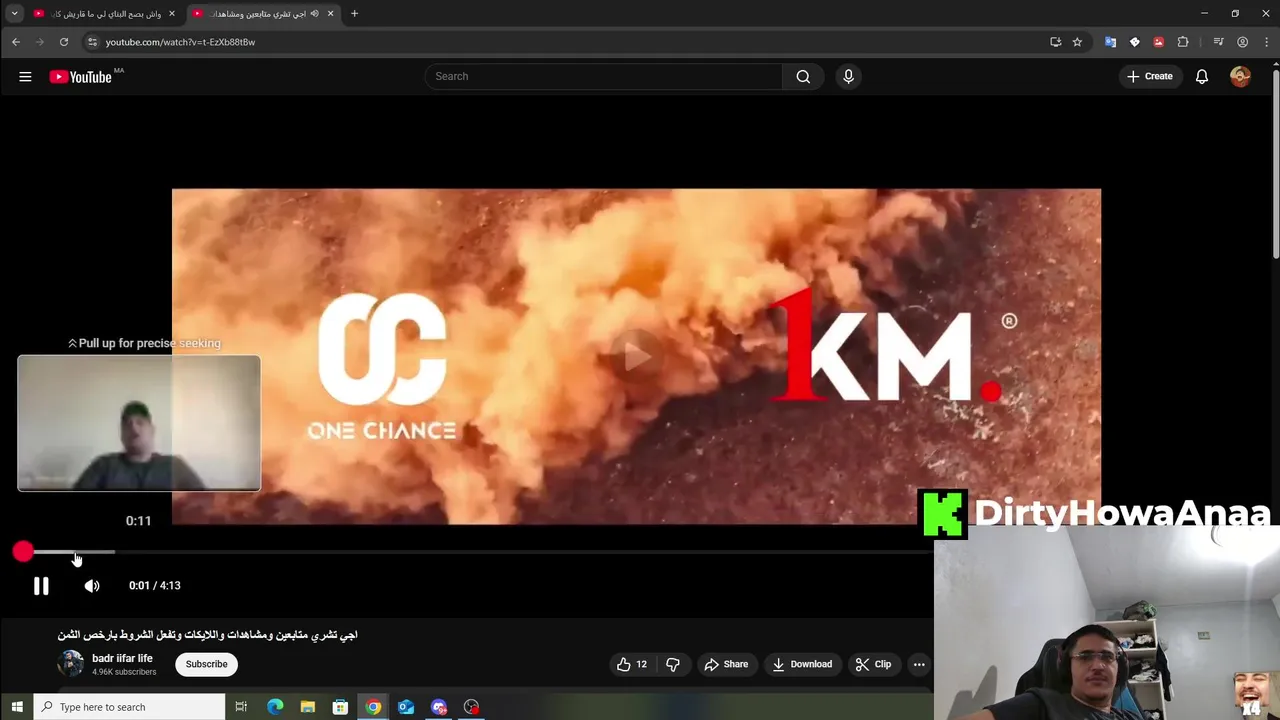Go to YouTube home via logo
Screen dimensions: 1280x720
click(x=81, y=77)
